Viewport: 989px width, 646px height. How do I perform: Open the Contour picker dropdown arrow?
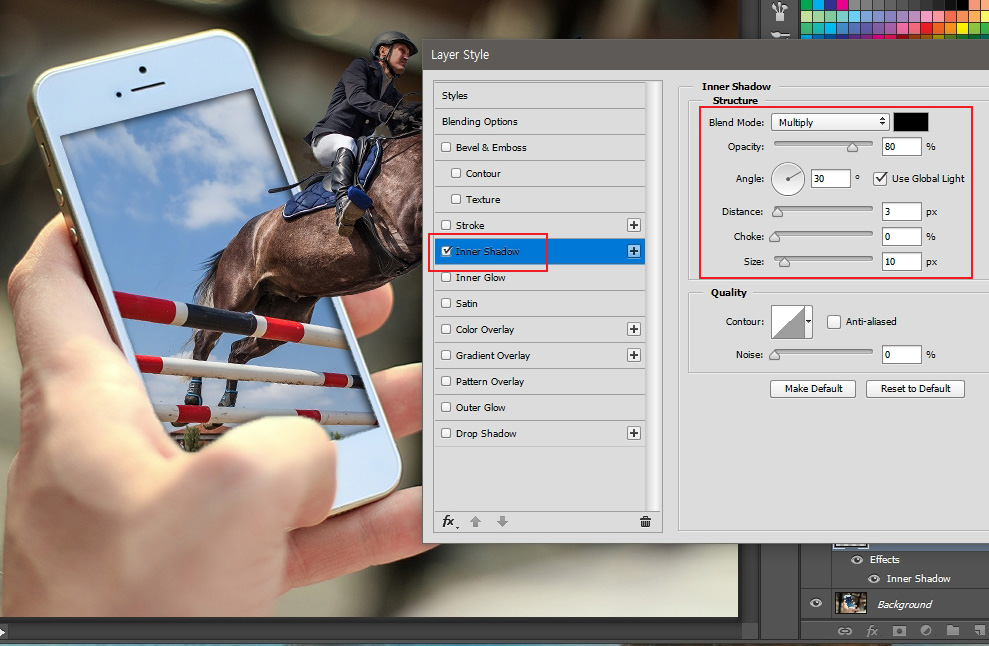pos(807,321)
